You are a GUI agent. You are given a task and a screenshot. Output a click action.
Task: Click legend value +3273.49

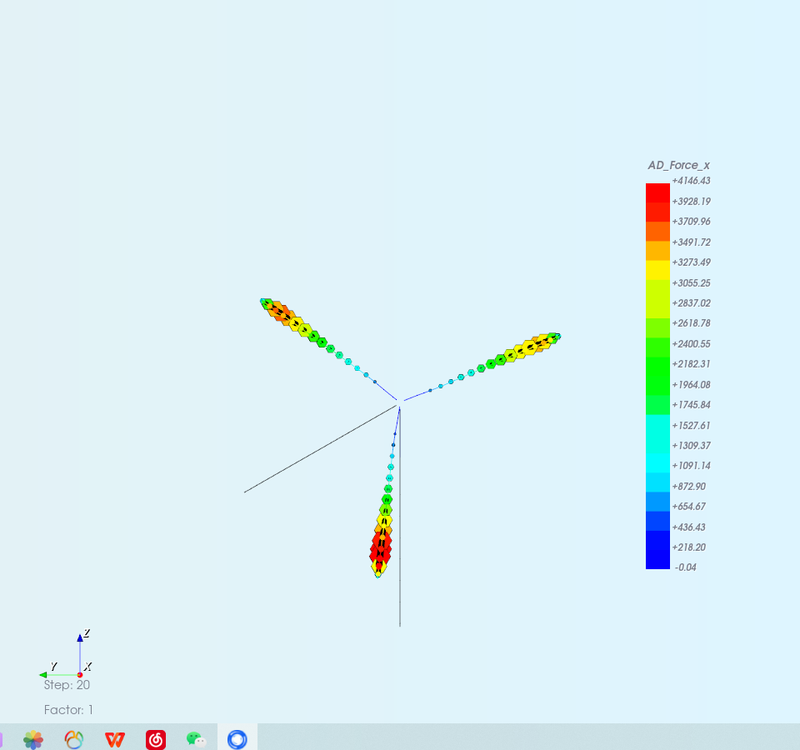point(691,262)
